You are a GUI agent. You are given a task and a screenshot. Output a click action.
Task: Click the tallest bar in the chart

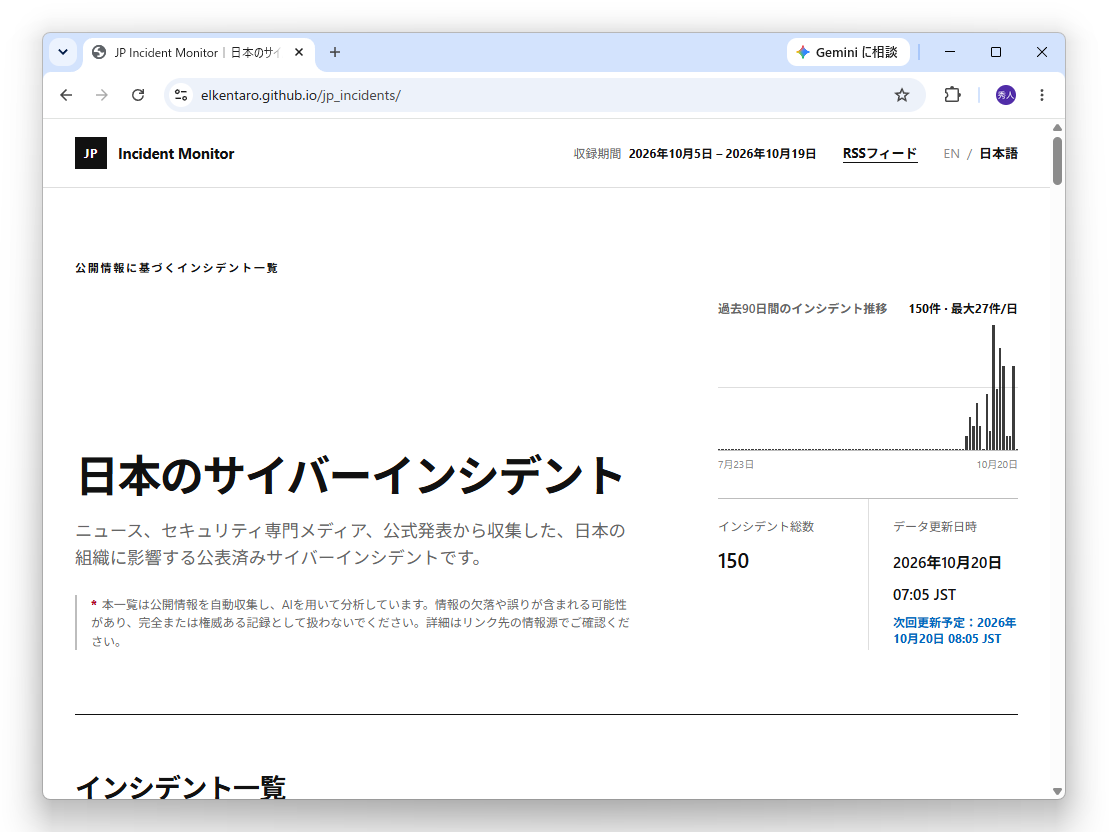[x=993, y=387]
